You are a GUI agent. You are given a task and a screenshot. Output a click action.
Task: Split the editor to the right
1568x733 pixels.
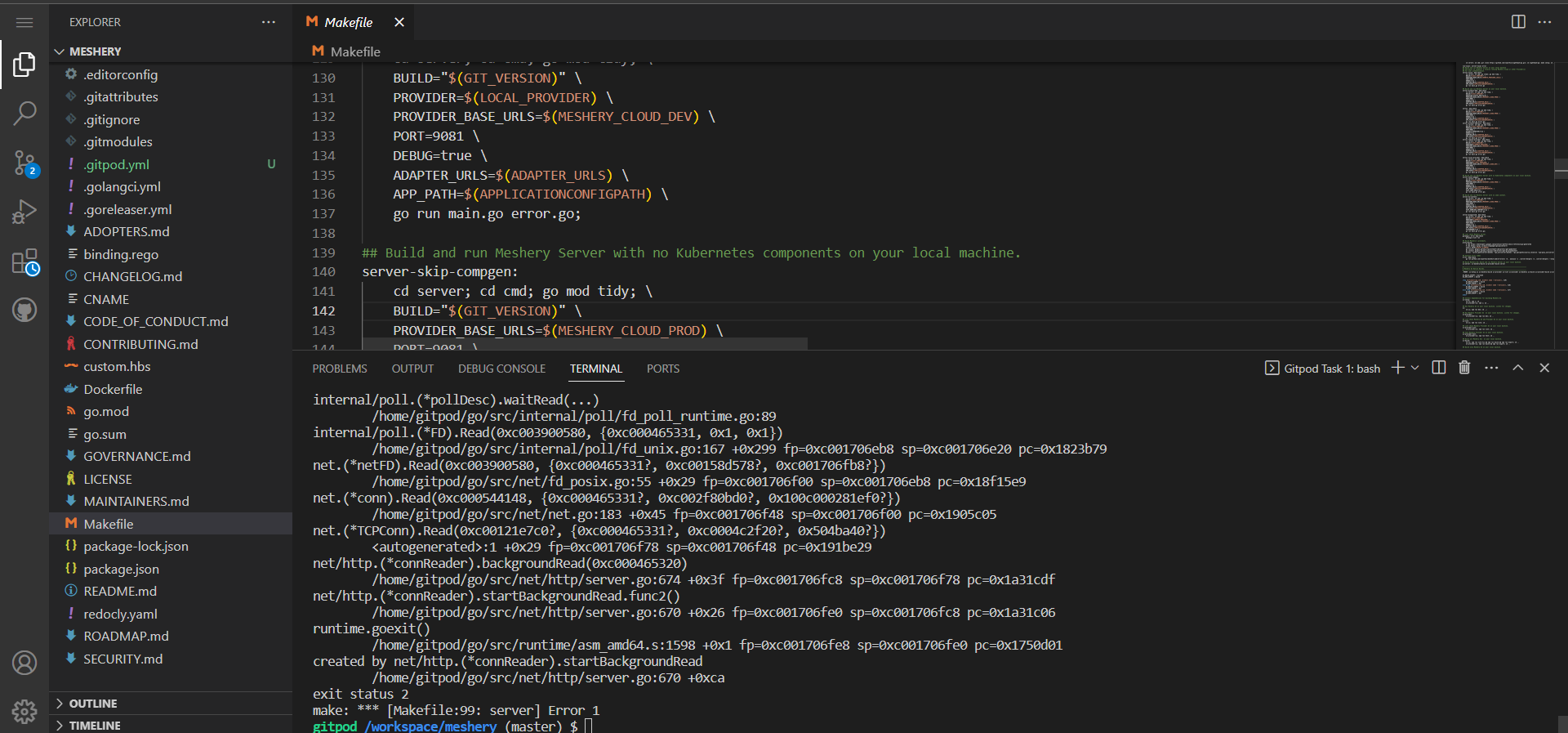point(1518,22)
